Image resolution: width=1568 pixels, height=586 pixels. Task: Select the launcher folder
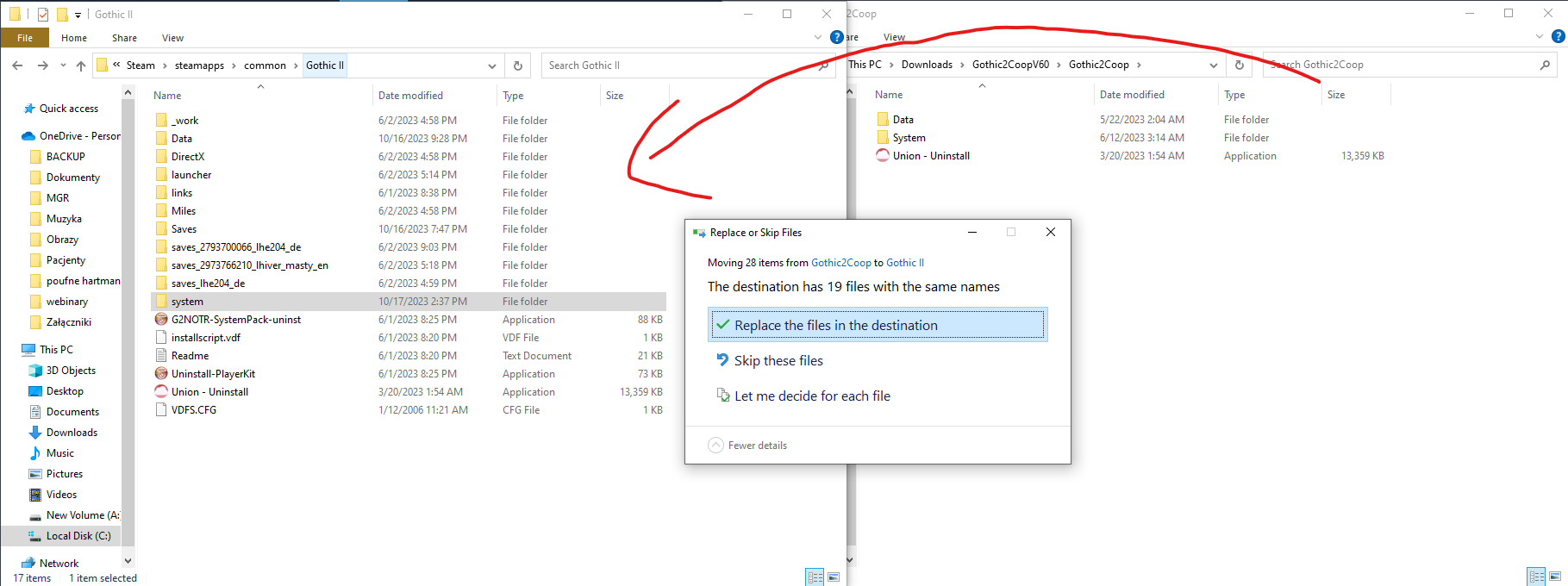click(x=191, y=175)
